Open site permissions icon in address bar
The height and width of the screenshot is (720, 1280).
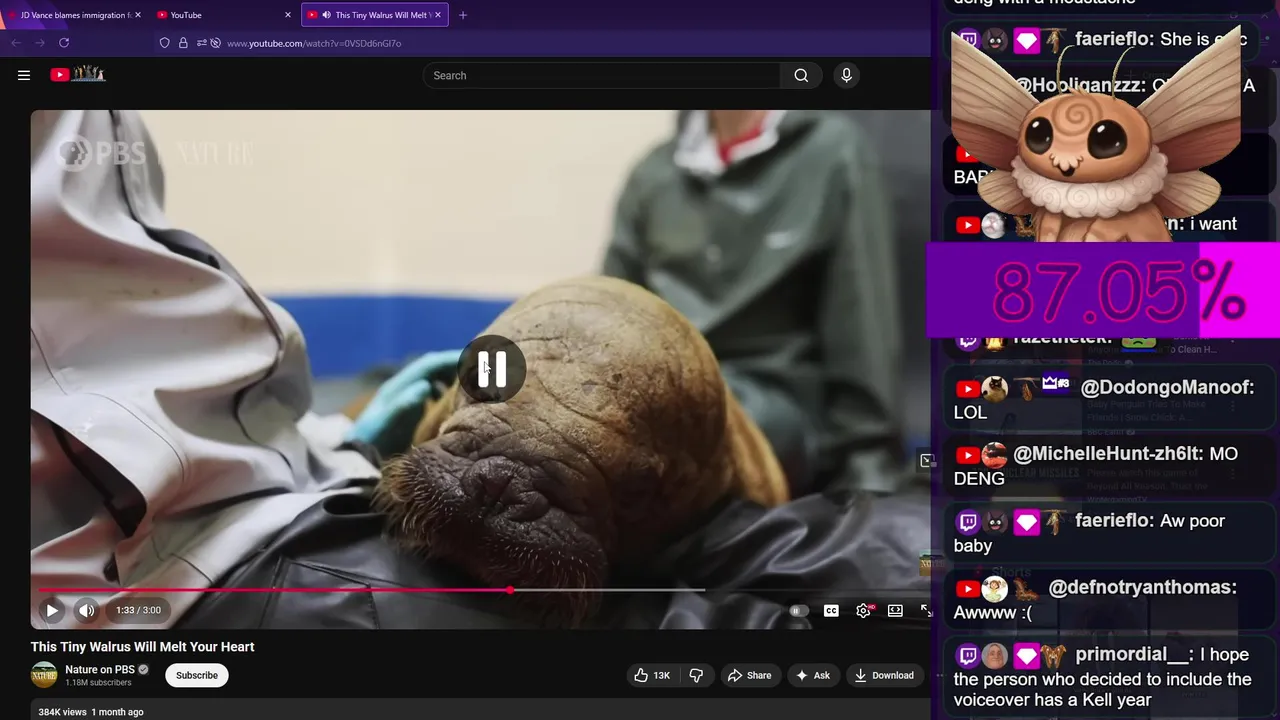click(x=201, y=43)
